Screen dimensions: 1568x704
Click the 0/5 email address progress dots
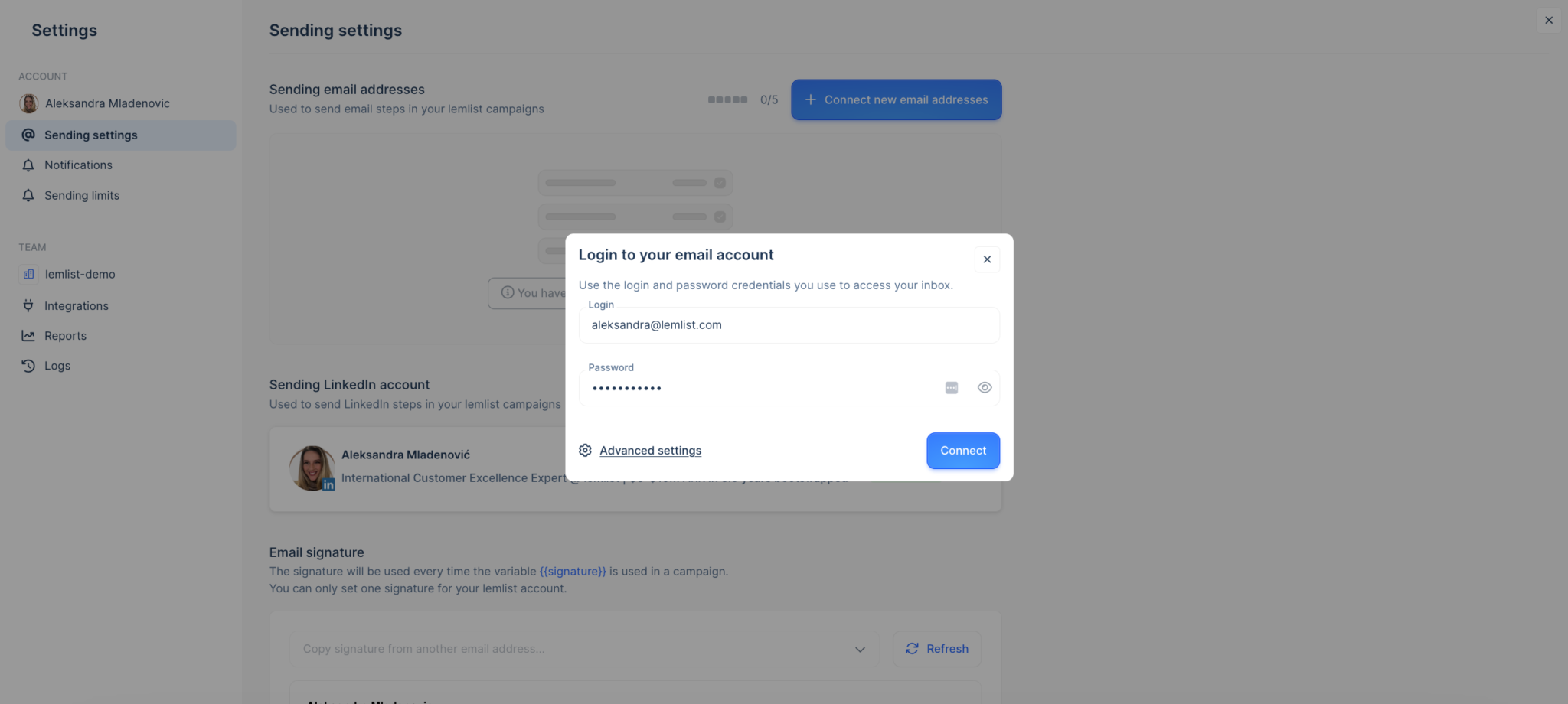click(728, 99)
